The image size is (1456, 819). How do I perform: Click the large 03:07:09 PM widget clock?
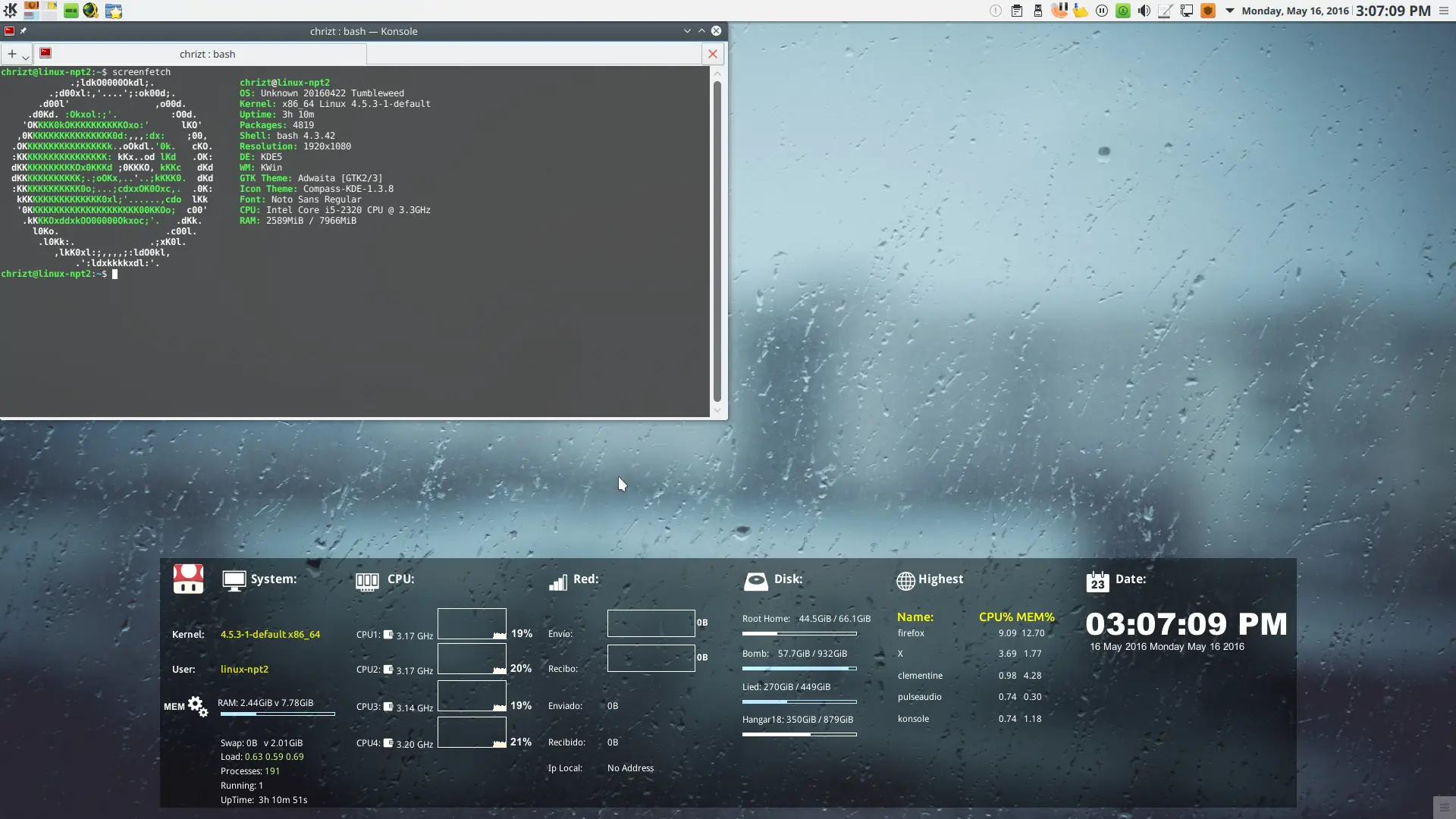[x=1186, y=624]
